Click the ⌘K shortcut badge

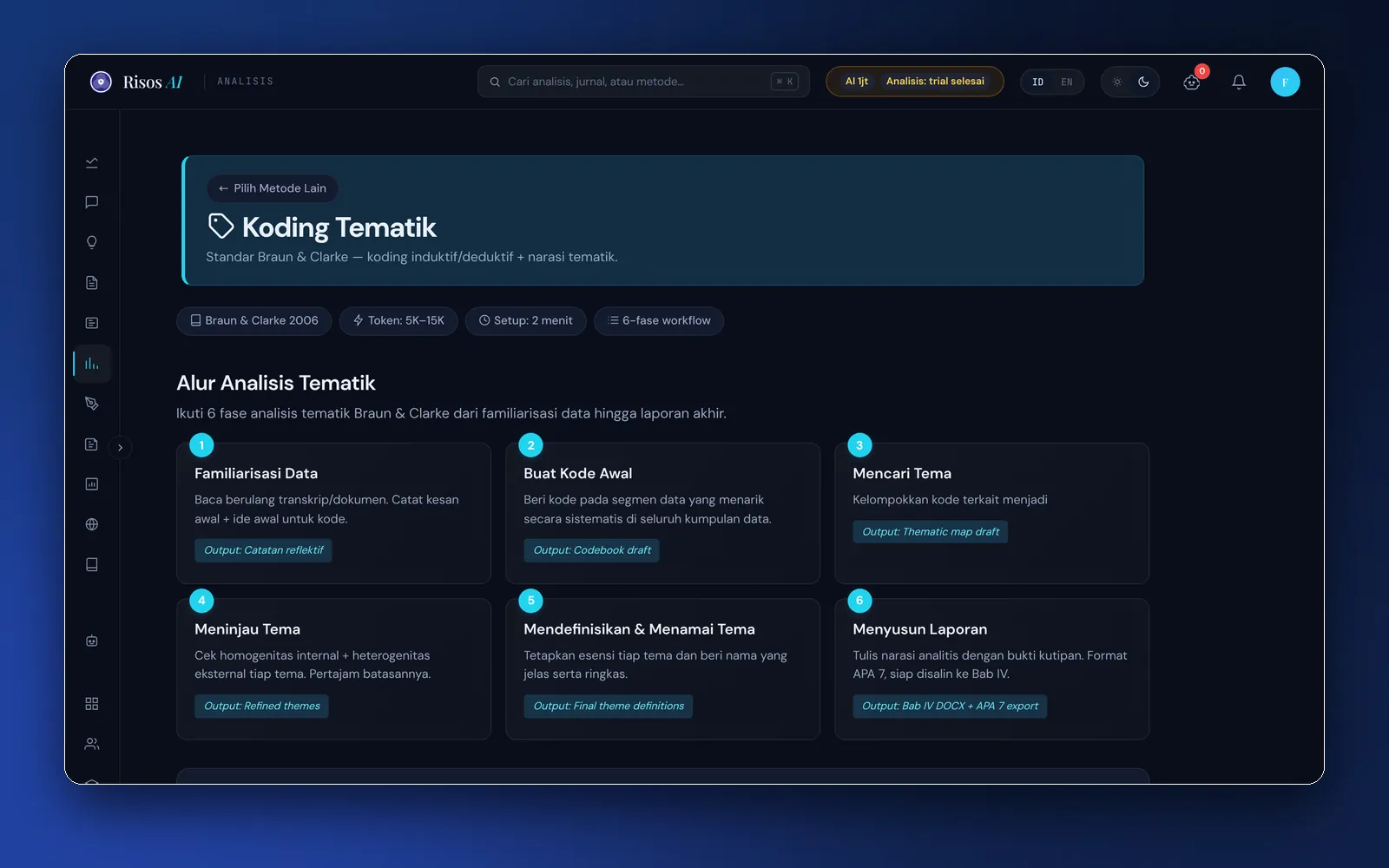[785, 82]
